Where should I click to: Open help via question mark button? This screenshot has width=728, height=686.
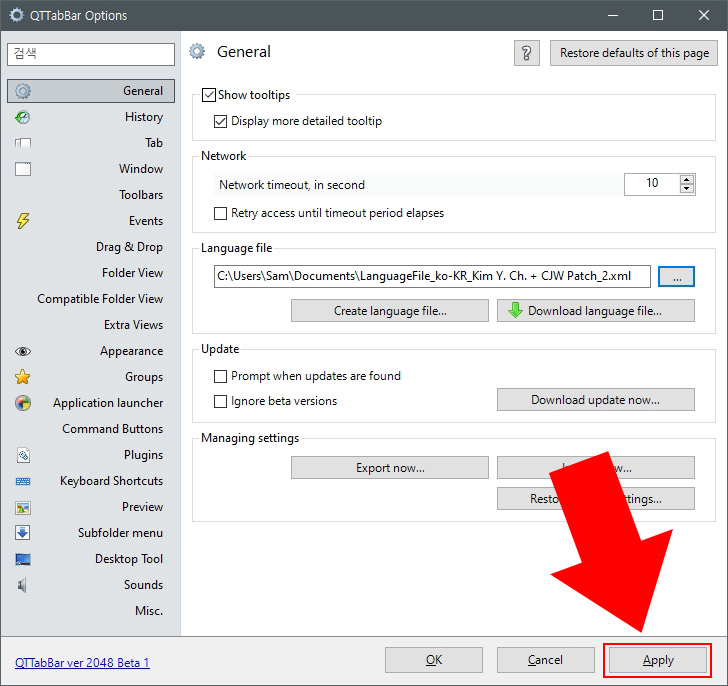tap(526, 53)
